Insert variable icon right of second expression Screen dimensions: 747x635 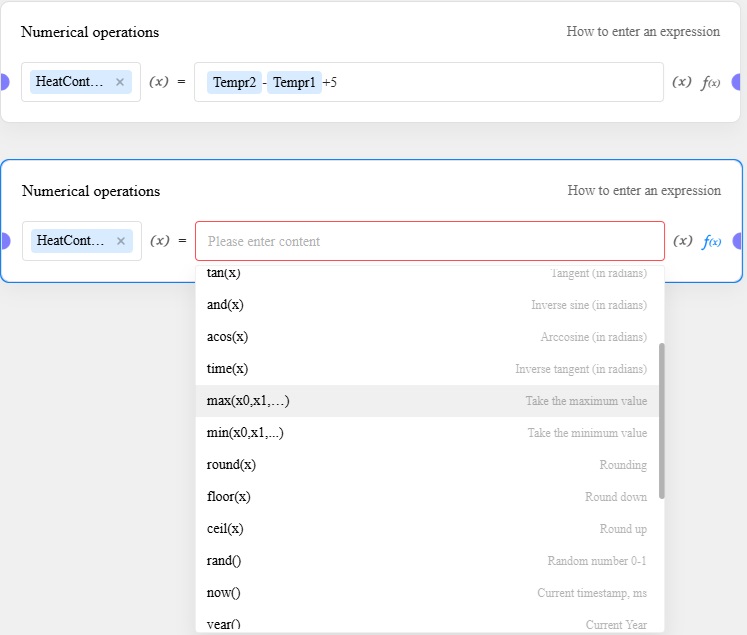coord(683,241)
